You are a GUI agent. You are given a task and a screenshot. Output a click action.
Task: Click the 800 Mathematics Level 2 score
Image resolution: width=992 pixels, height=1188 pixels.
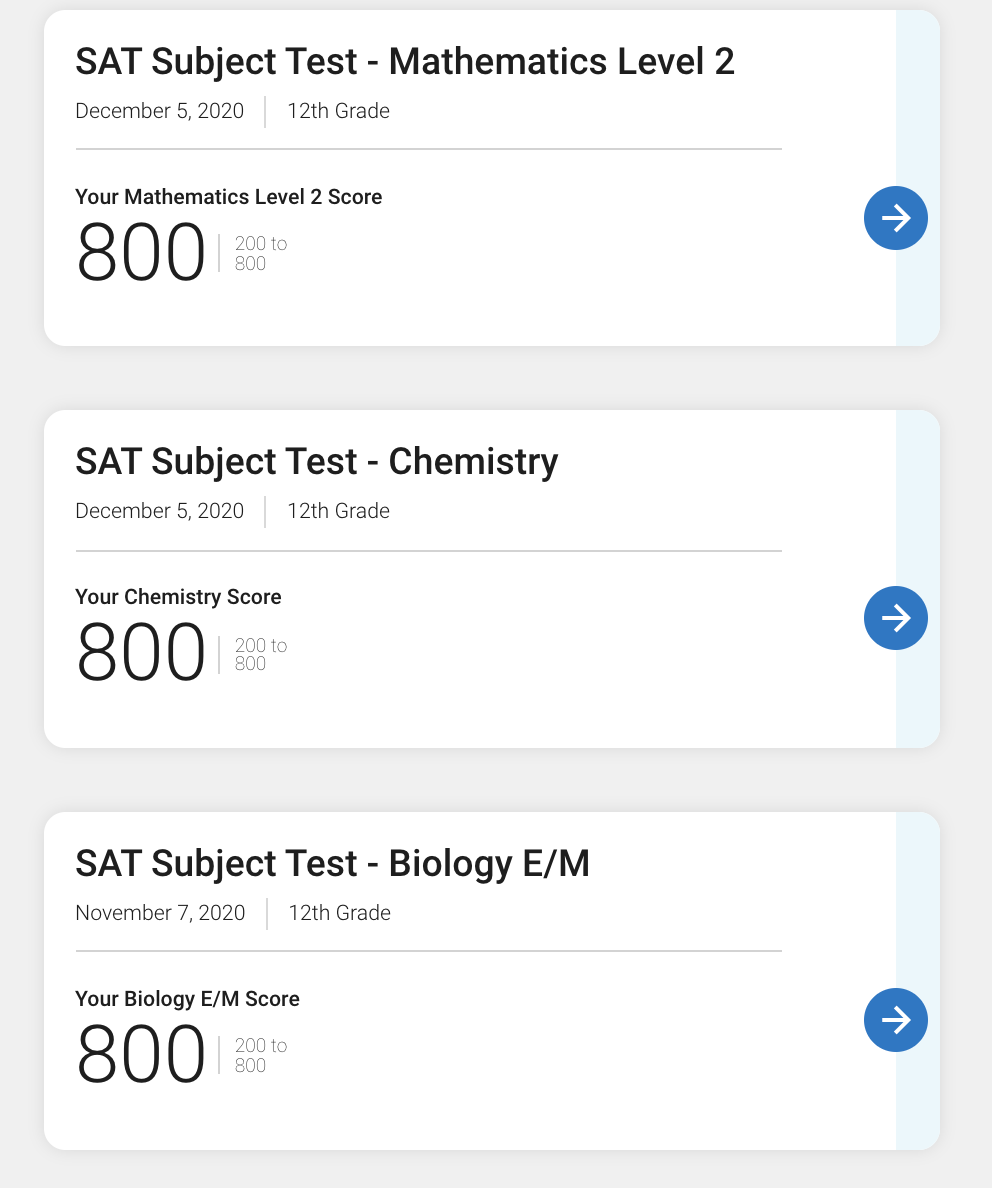point(141,252)
